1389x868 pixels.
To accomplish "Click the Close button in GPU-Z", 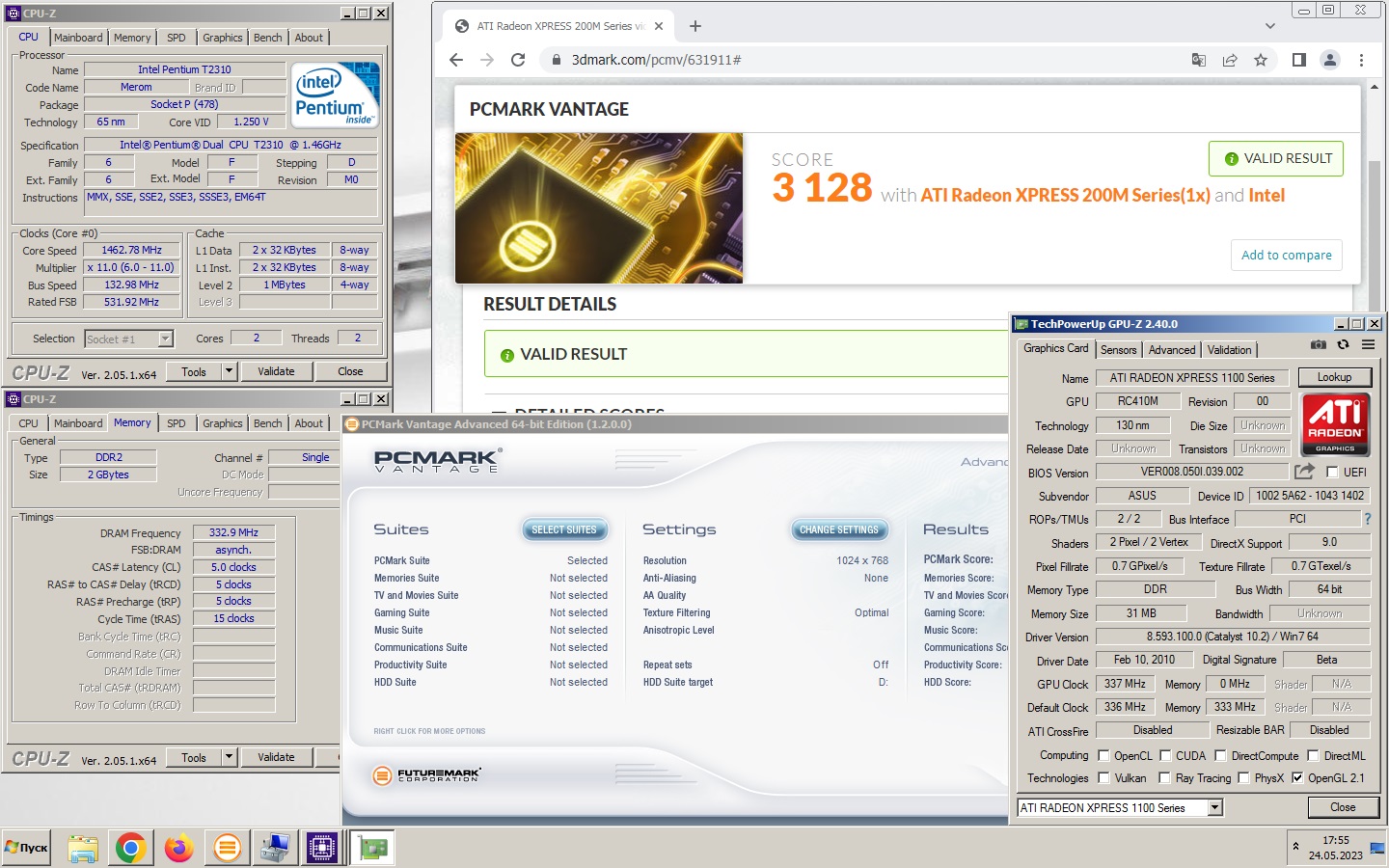I will [1343, 807].
